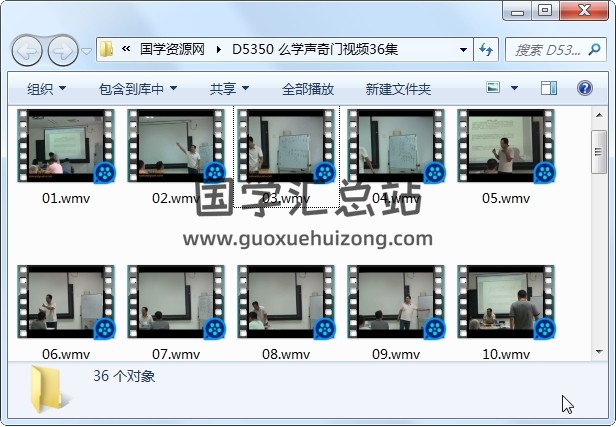Click scrollbar up arrow
The image size is (616, 427).
click(x=599, y=115)
